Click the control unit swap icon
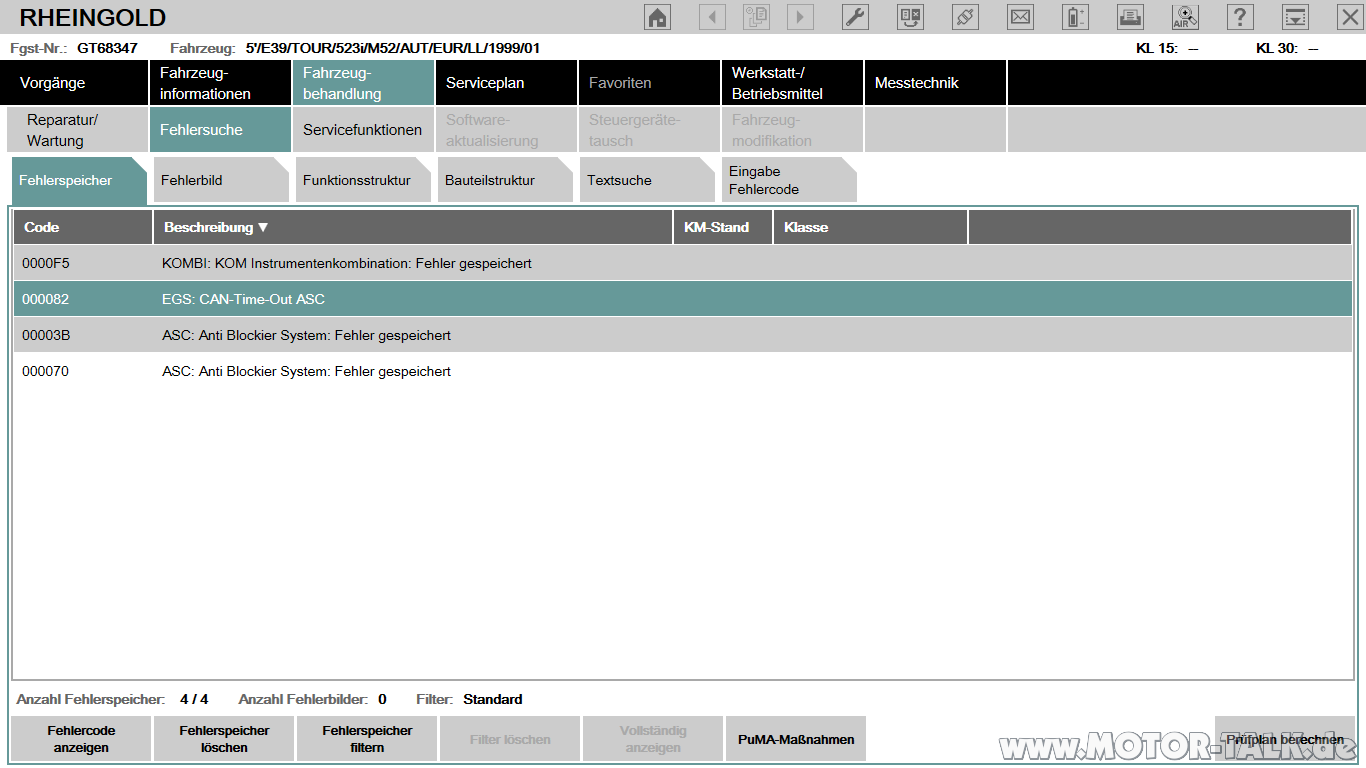The image size is (1366, 768). click(x=910, y=17)
